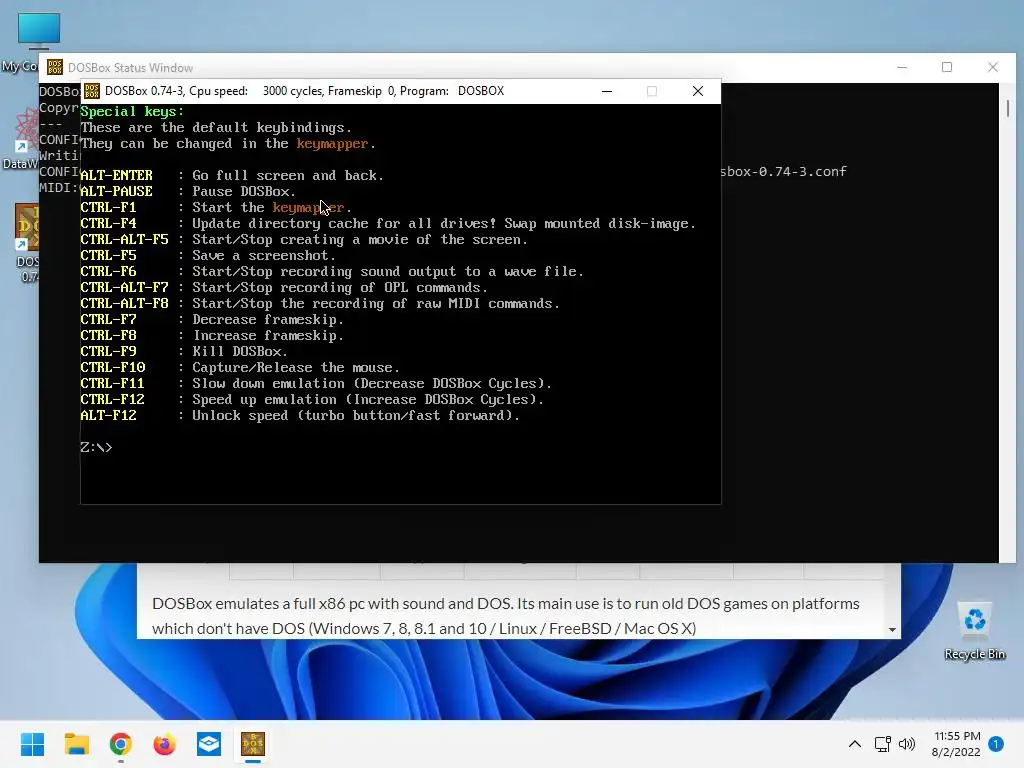Maximize the DOSBox Status Window
The width and height of the screenshot is (1024, 768).
[947, 67]
